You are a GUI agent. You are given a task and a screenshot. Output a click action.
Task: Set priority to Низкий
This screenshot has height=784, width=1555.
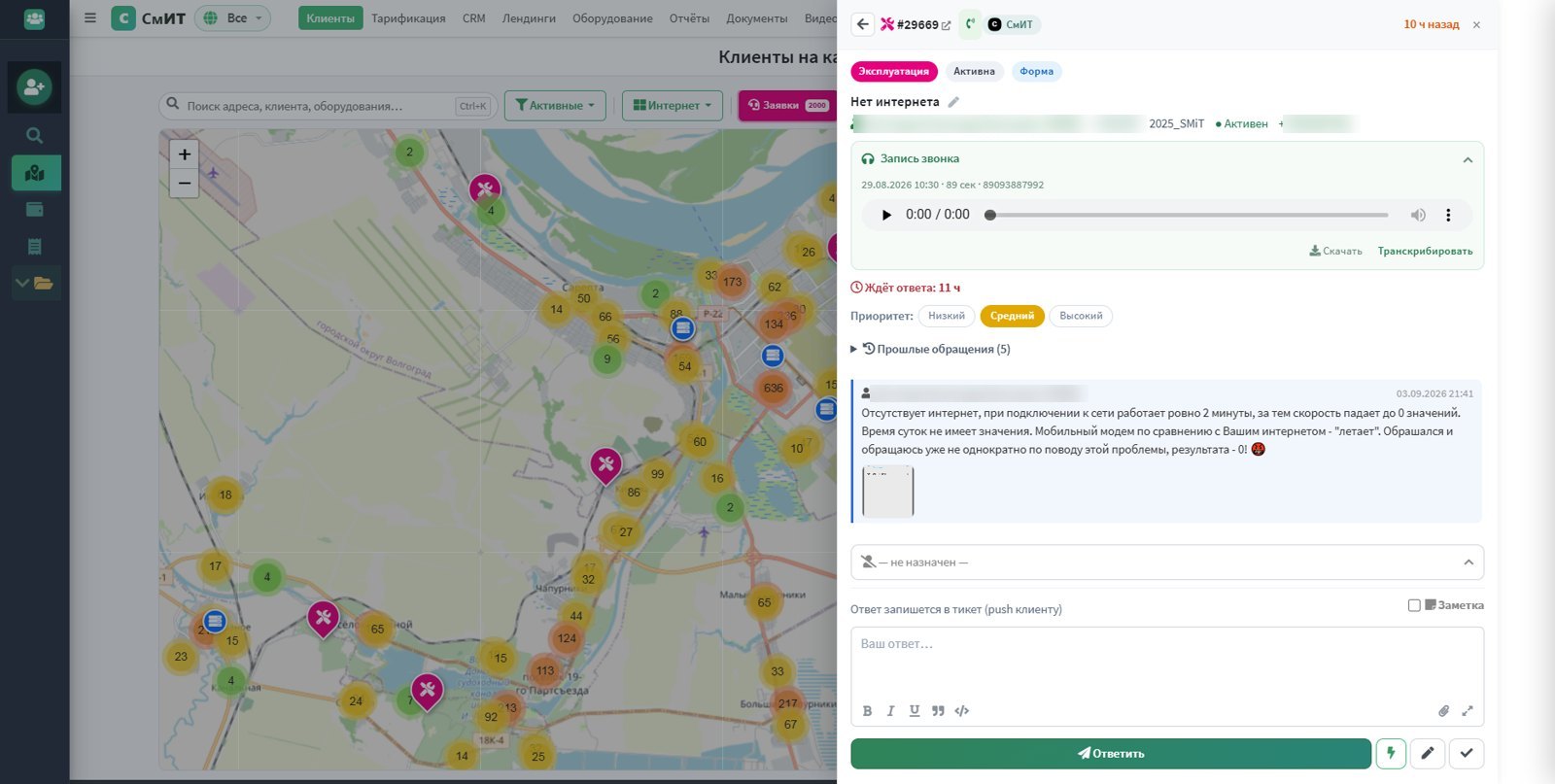[946, 316]
